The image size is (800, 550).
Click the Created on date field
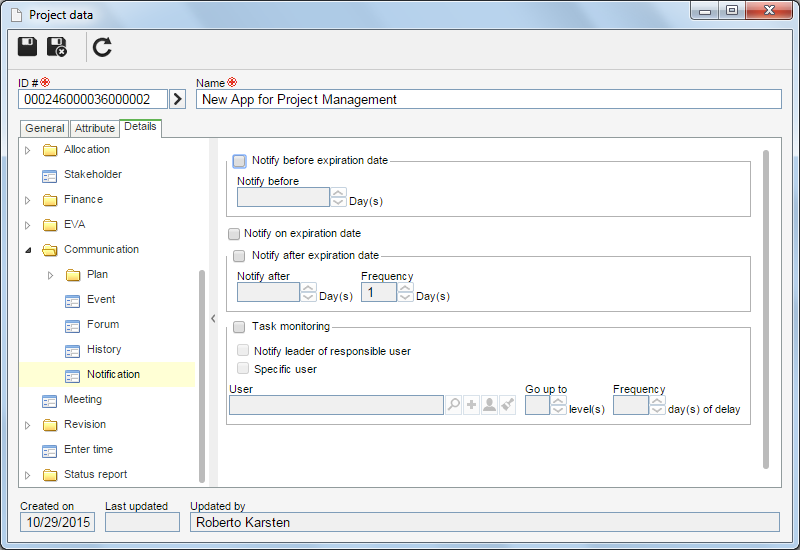point(58,522)
